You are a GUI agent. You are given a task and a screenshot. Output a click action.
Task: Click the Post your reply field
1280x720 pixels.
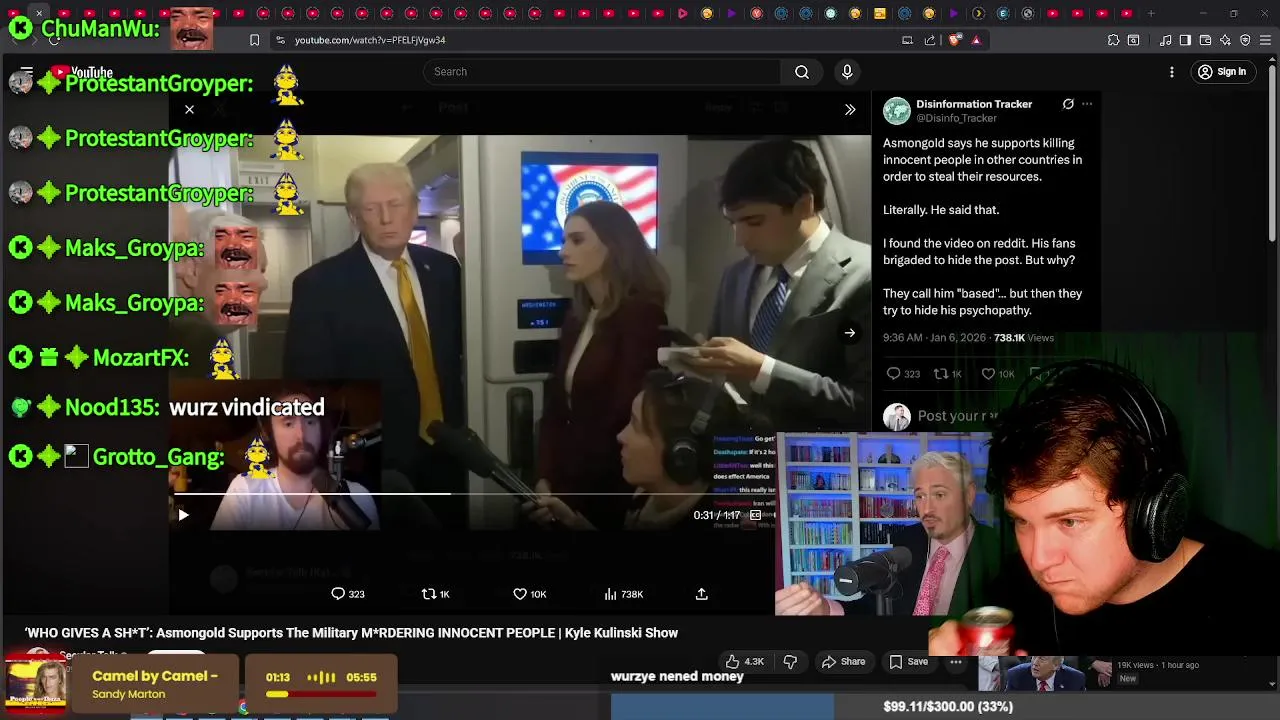pos(958,416)
